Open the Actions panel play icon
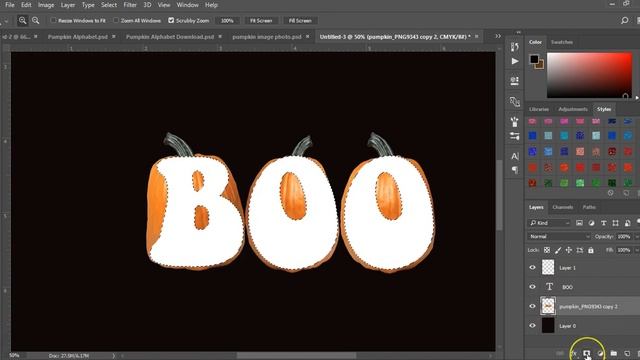 515,61
